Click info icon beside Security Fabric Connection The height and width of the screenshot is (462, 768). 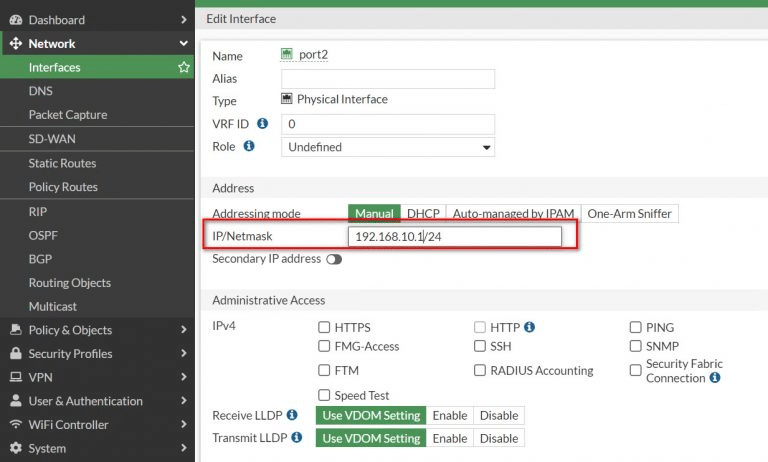(715, 377)
